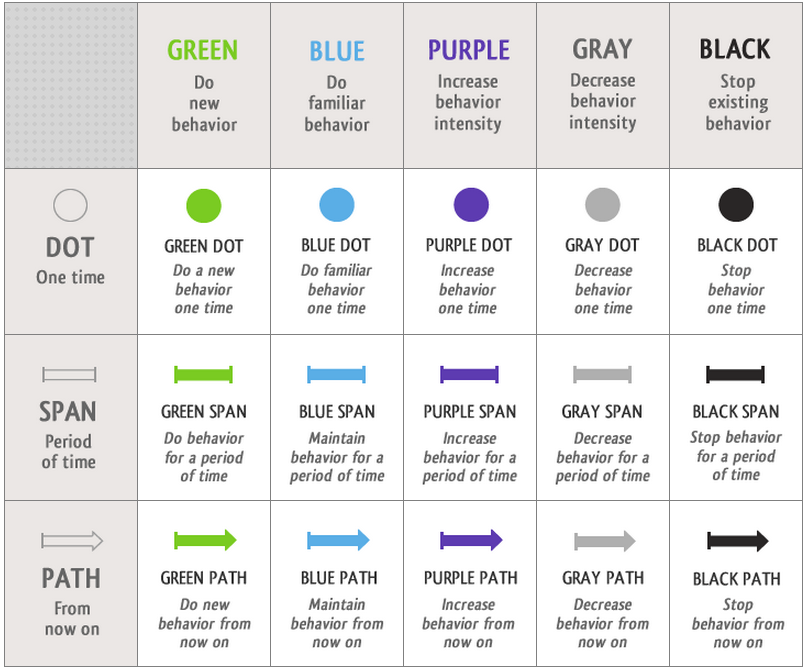Open the GREEN column header
This screenshot has height=671, width=807.
coord(203,51)
